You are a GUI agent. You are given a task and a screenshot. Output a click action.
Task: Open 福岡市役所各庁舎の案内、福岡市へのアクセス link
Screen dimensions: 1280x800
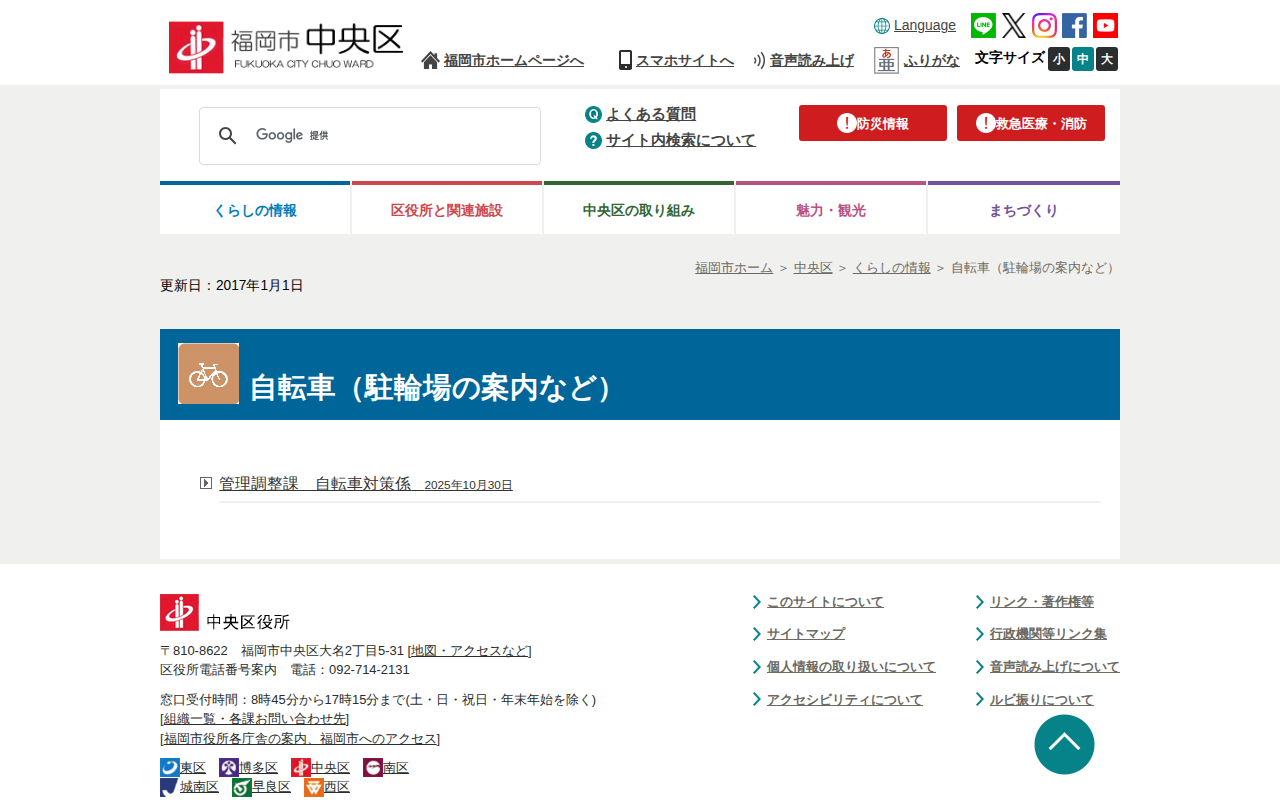(x=300, y=739)
